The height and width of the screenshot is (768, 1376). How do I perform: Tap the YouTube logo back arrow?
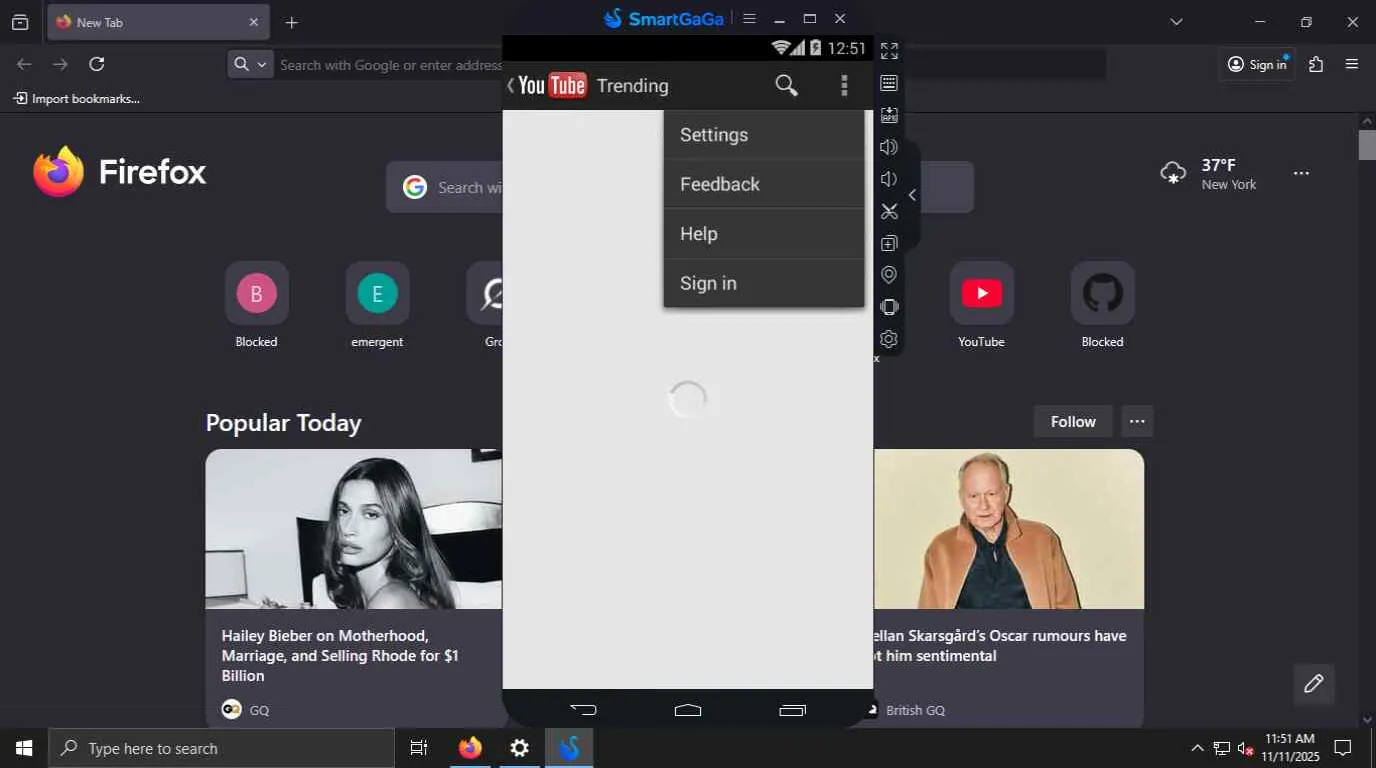coord(546,86)
